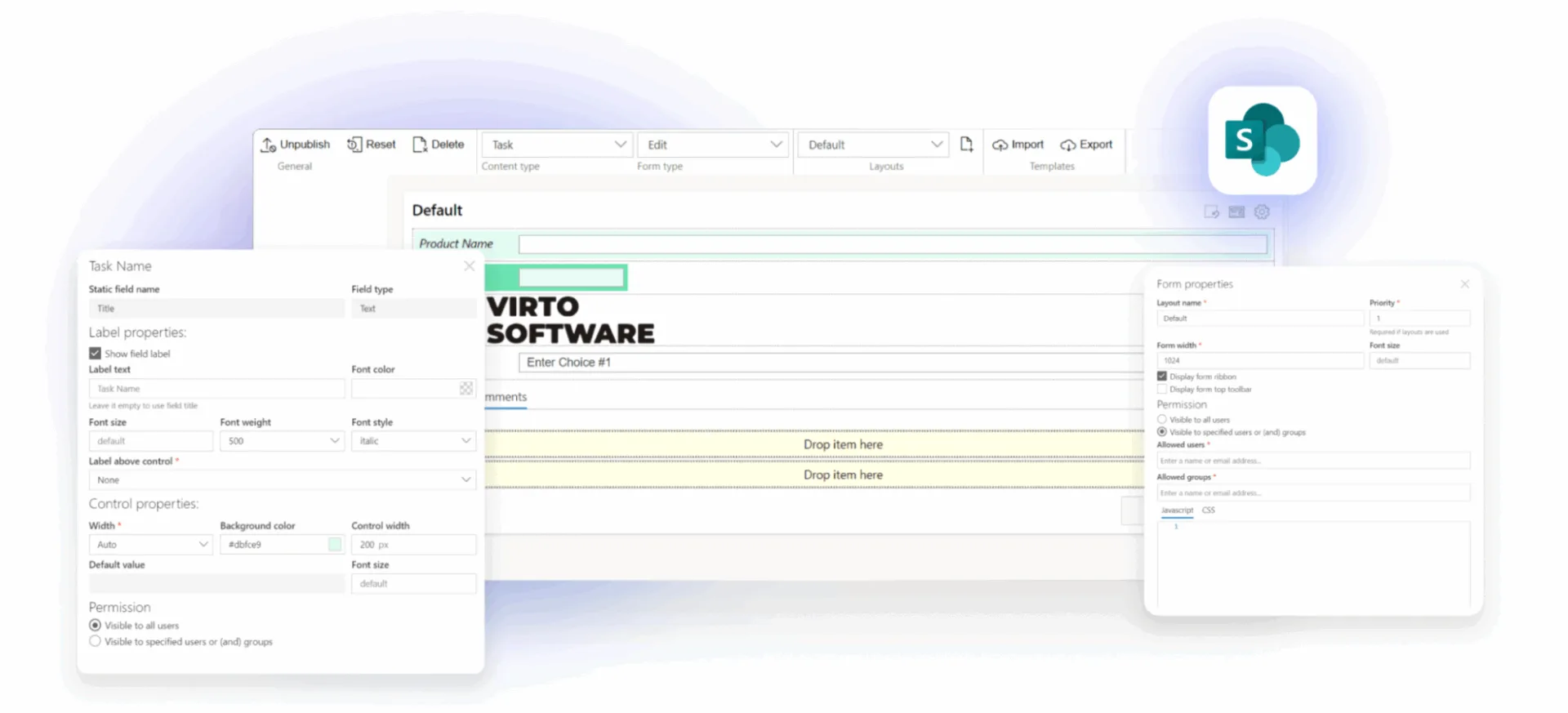Click the Field type Text field

[413, 309]
